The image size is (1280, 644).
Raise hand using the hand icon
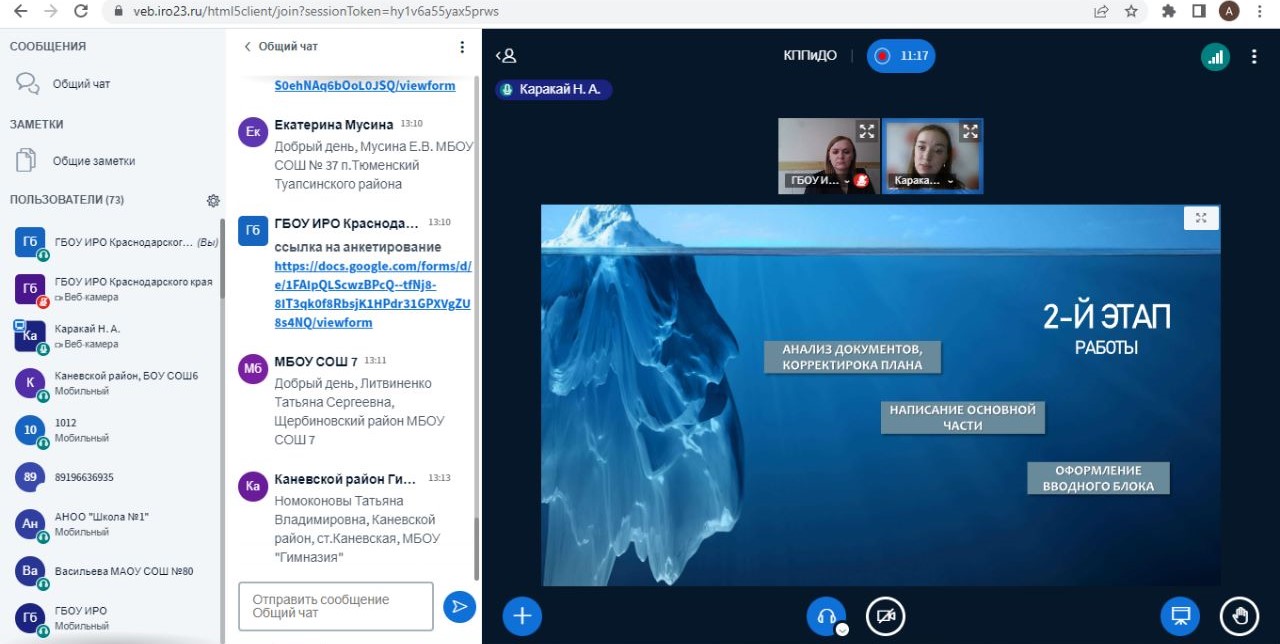click(x=1239, y=616)
